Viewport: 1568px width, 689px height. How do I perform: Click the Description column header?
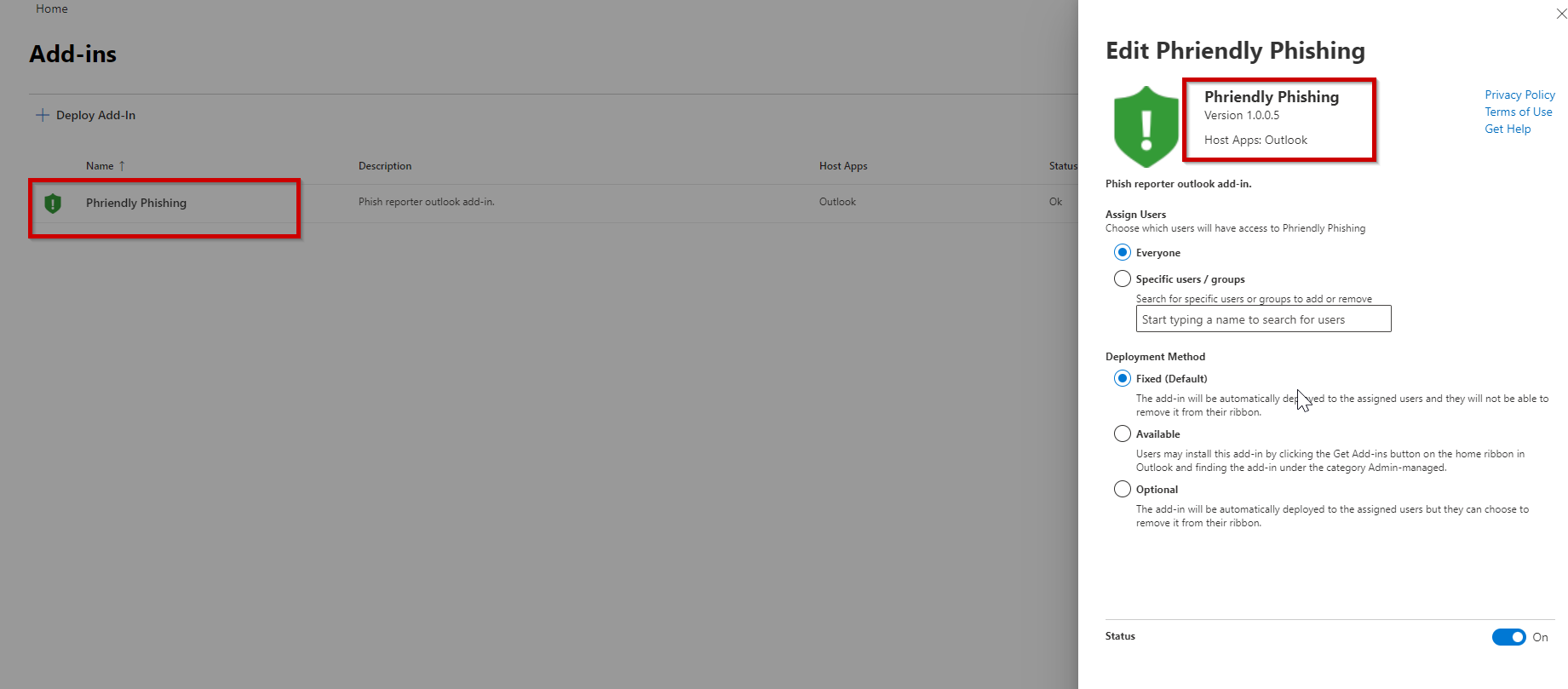click(x=385, y=166)
